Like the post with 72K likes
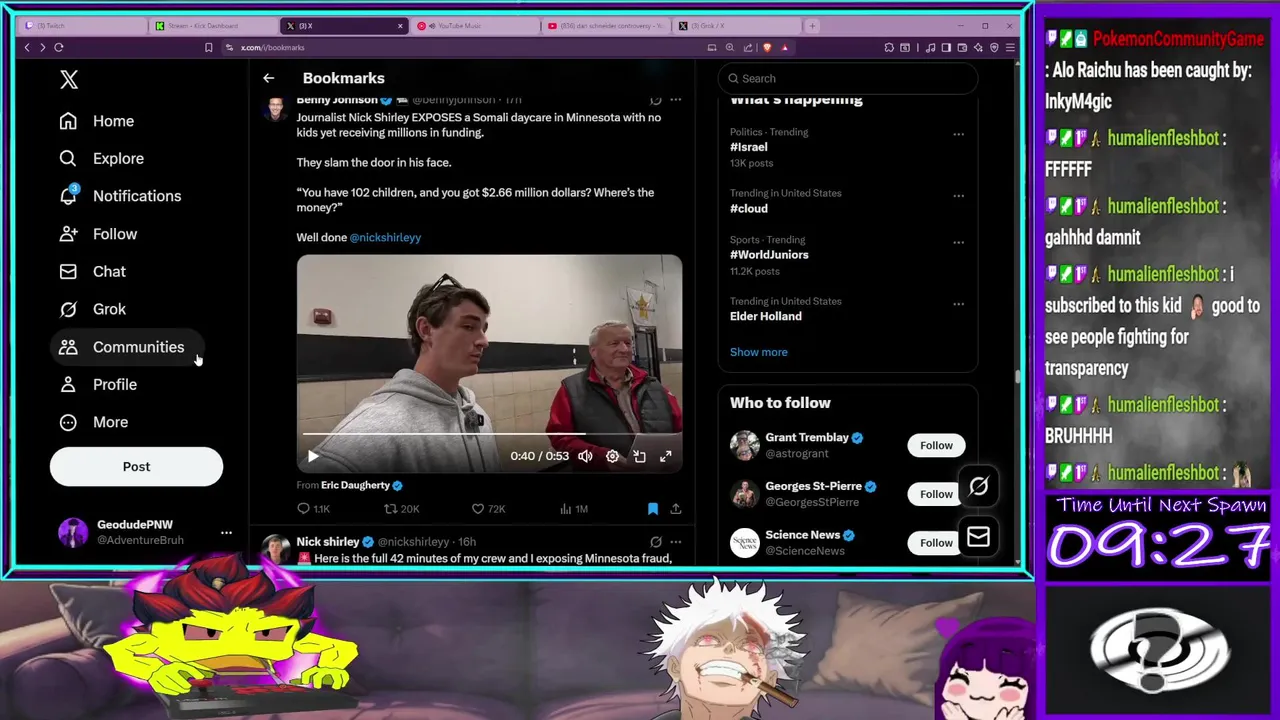The image size is (1280, 720). 488,509
